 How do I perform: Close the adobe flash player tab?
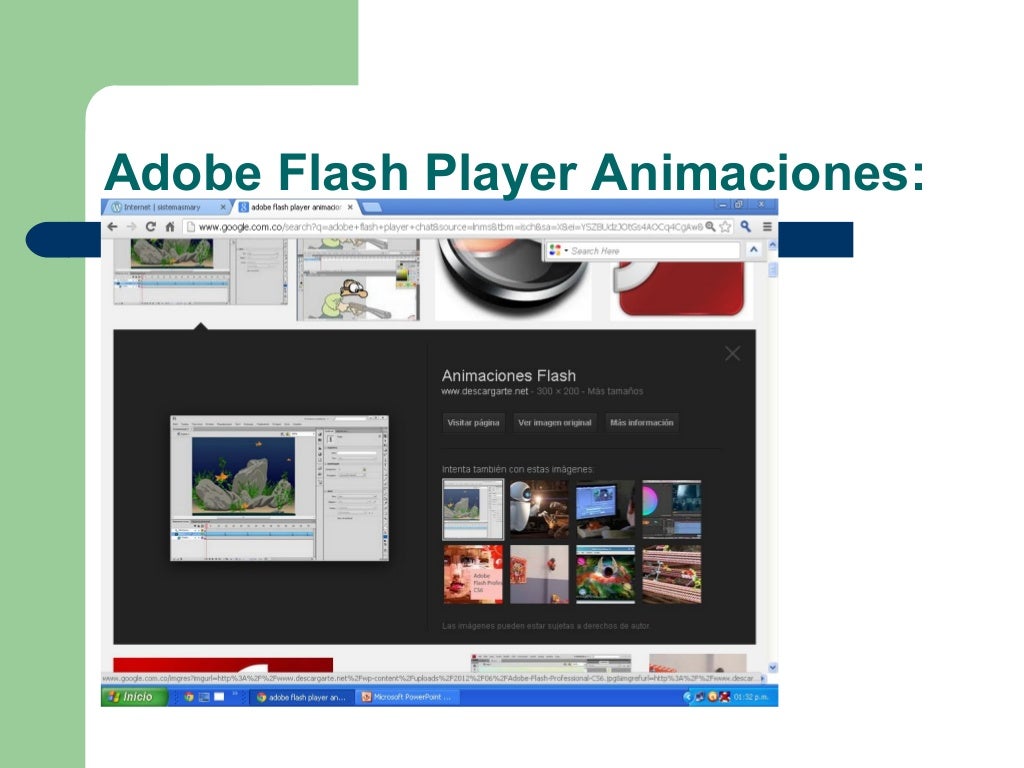pos(350,207)
